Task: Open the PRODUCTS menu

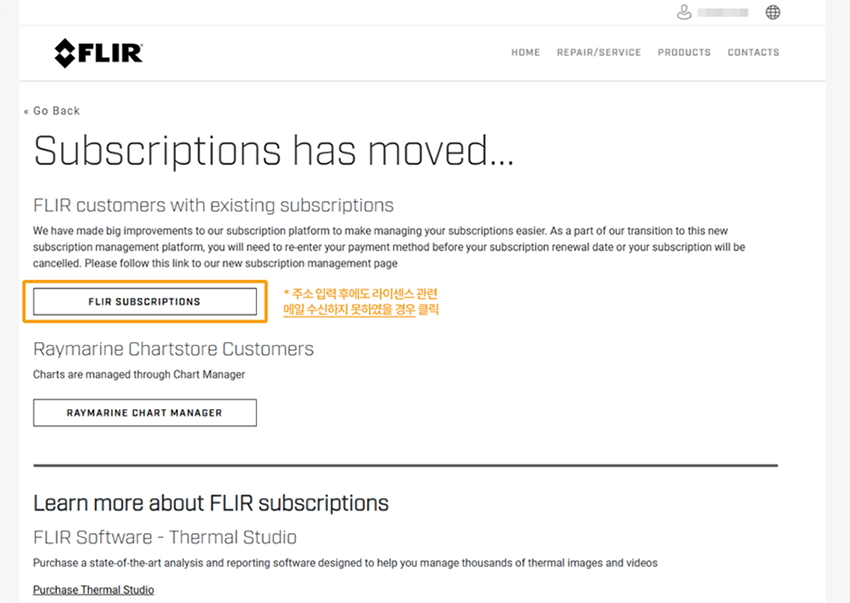Action: (x=684, y=52)
